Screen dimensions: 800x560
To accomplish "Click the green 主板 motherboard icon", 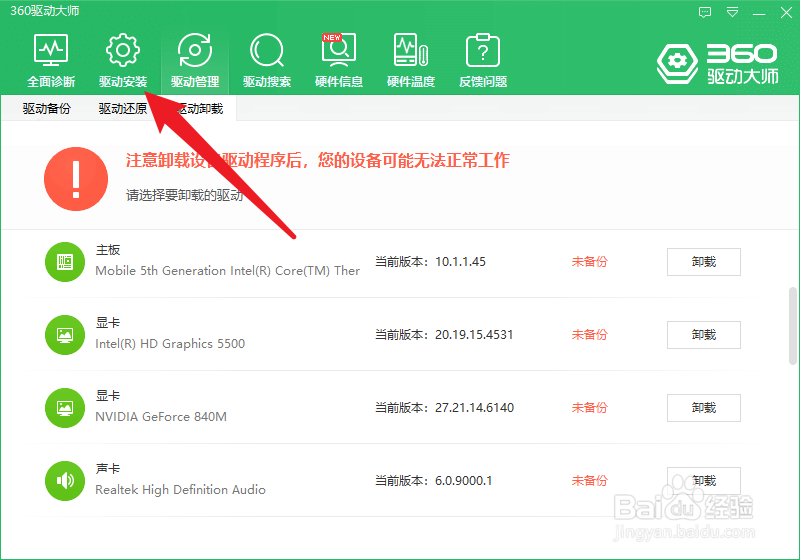I will [65, 262].
